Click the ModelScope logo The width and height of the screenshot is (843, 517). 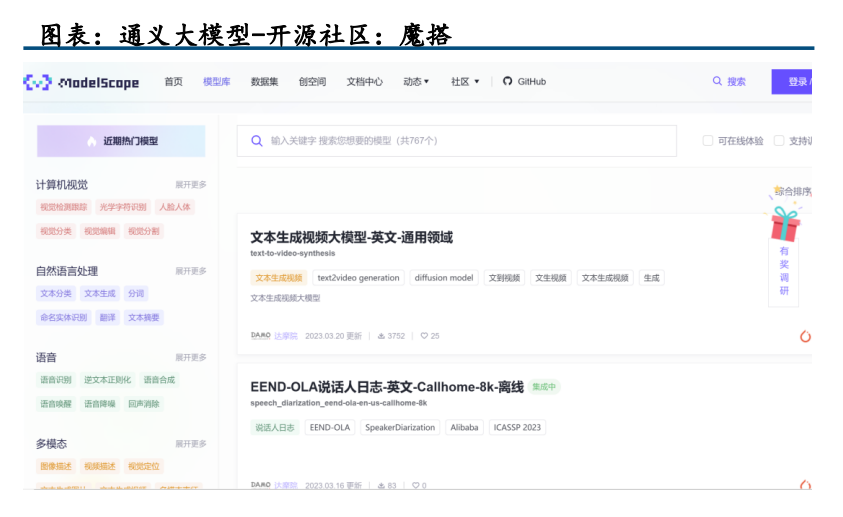point(81,82)
